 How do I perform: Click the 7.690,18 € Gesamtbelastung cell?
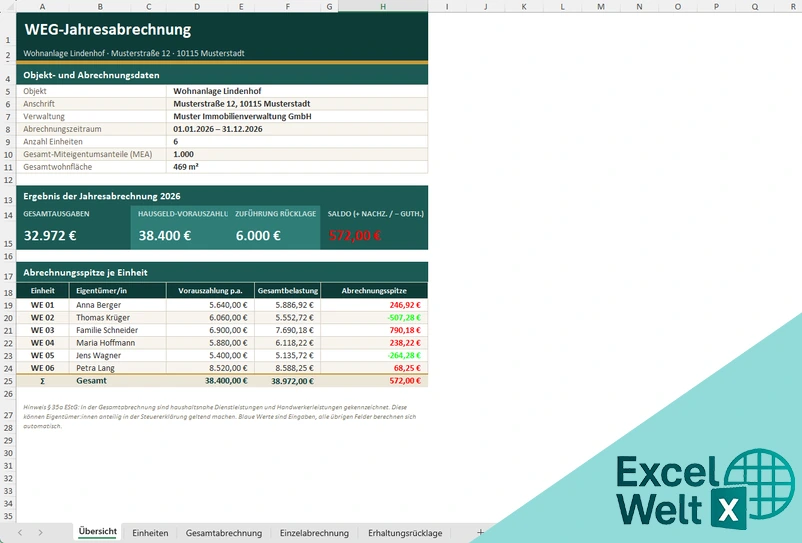click(x=287, y=330)
